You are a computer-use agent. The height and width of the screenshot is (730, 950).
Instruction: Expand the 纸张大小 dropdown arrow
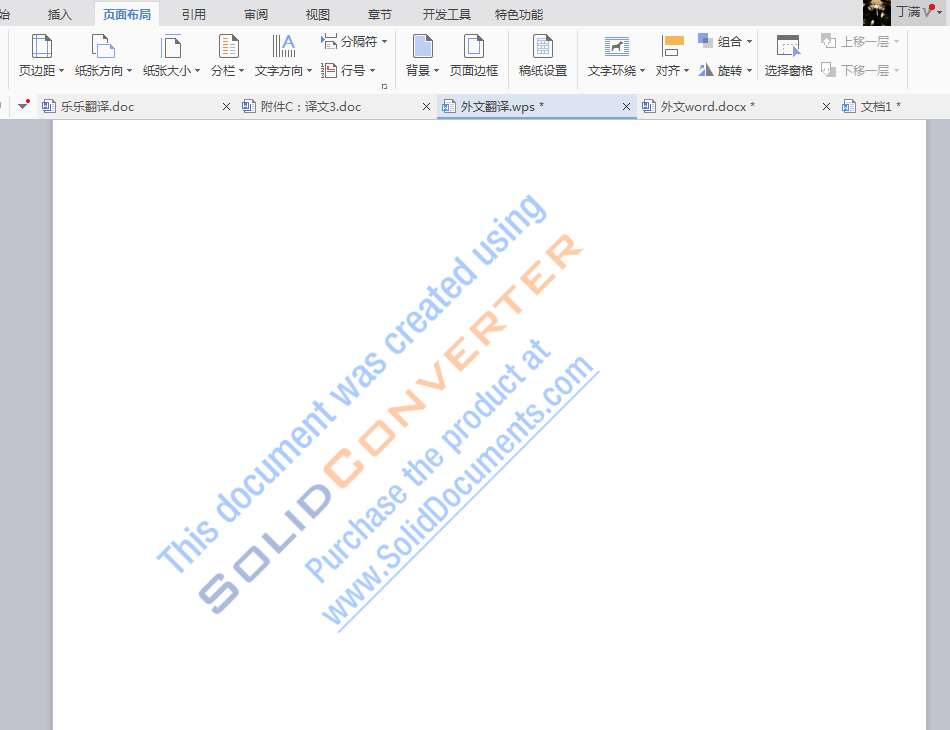[x=197, y=71]
